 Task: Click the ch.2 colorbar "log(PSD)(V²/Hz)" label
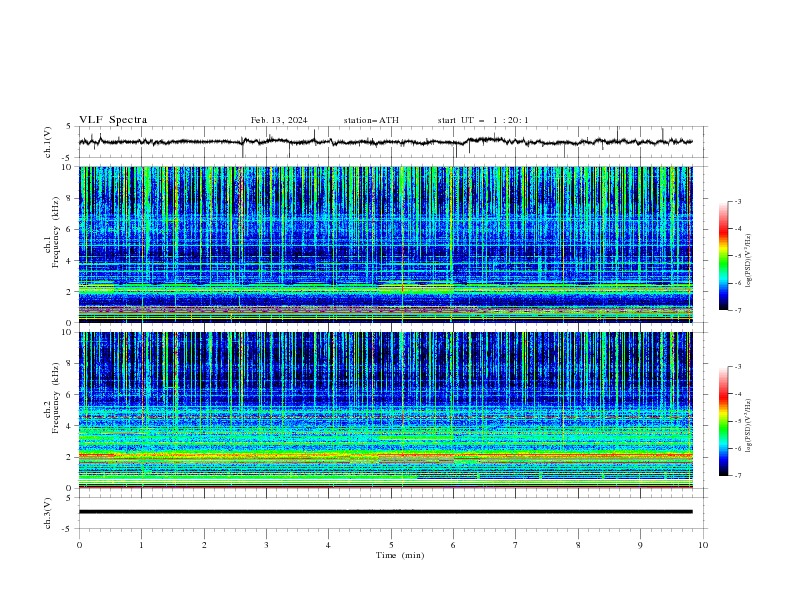(749, 425)
